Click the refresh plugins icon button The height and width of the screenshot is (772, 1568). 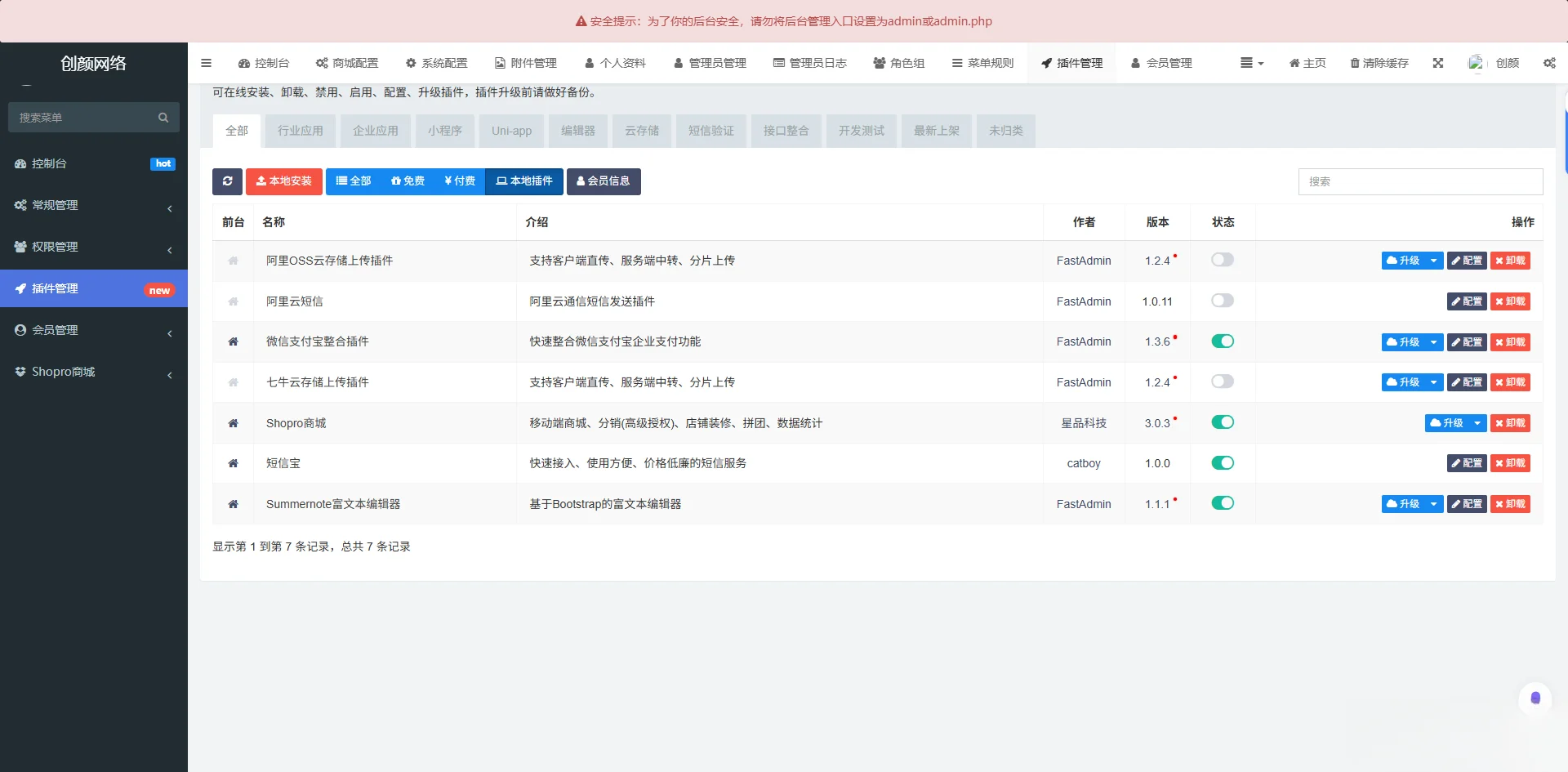tap(227, 181)
